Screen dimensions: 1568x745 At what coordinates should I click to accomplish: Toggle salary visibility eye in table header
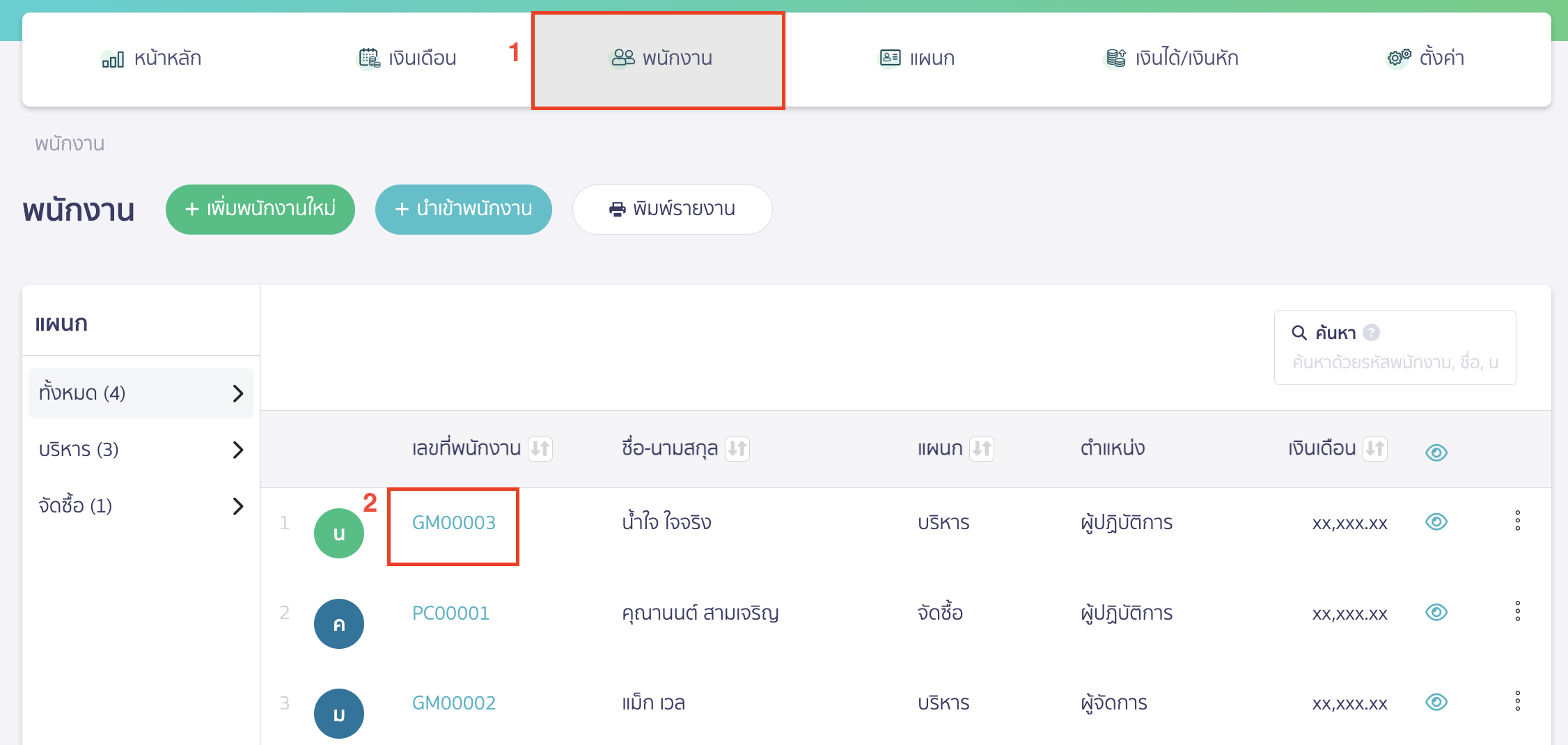(x=1436, y=453)
